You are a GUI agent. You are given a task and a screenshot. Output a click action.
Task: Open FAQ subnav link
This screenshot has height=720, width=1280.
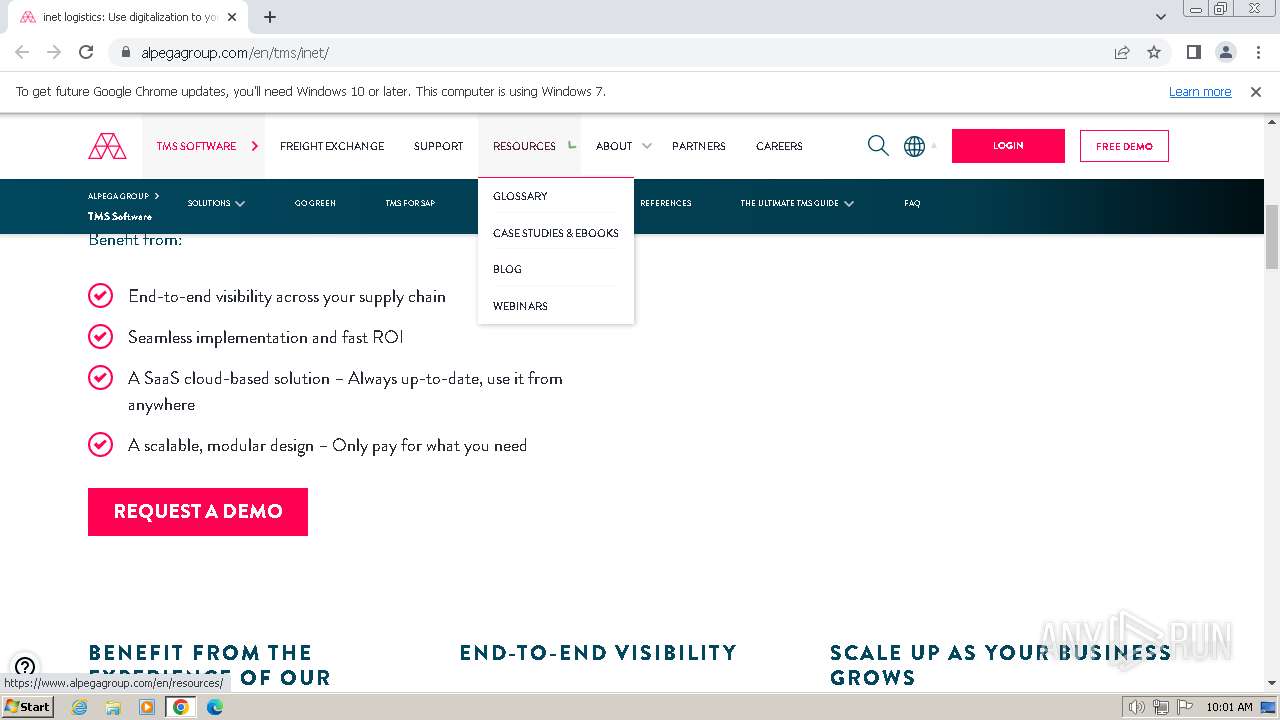pyautogui.click(x=912, y=203)
